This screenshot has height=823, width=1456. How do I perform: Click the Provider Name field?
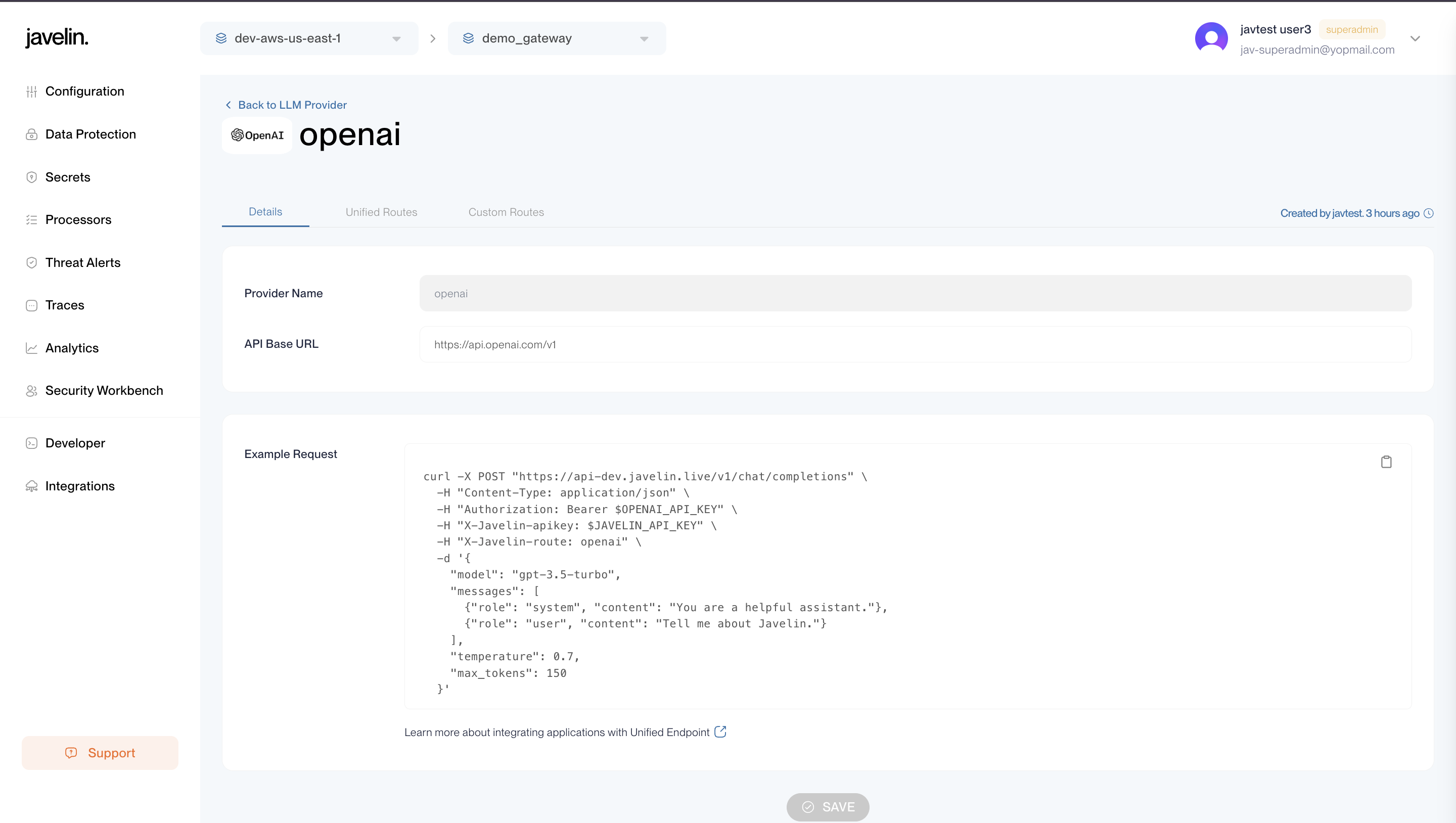pos(915,293)
